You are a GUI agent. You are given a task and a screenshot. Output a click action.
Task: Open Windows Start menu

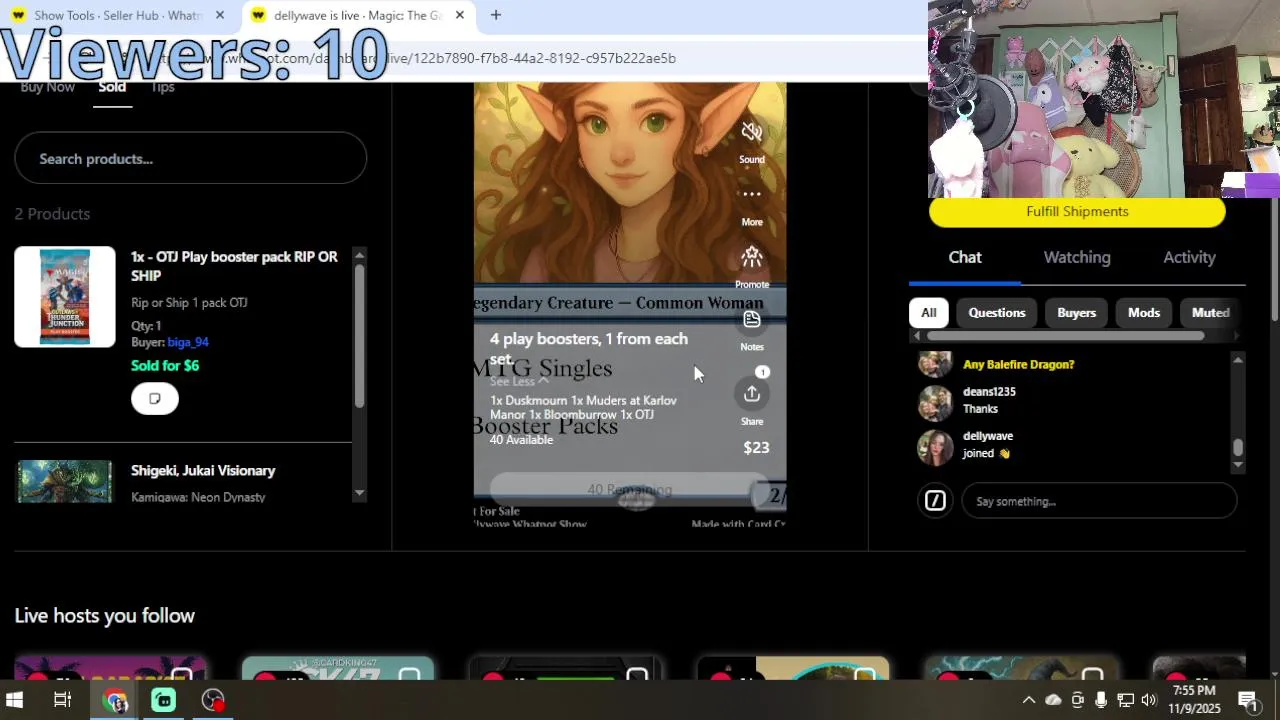(14, 700)
